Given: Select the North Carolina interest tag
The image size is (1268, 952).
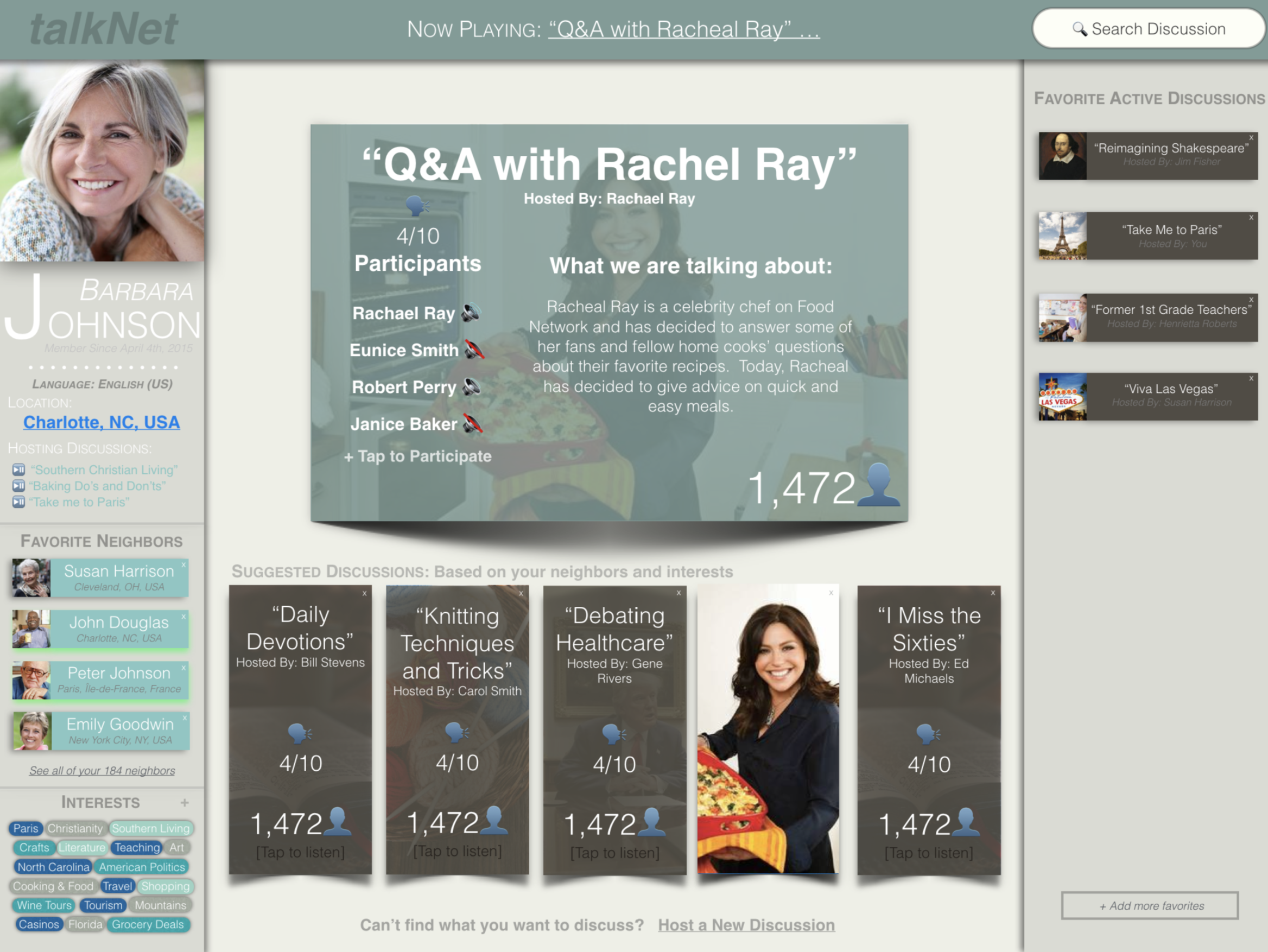Looking at the screenshot, I should pyautogui.click(x=53, y=867).
